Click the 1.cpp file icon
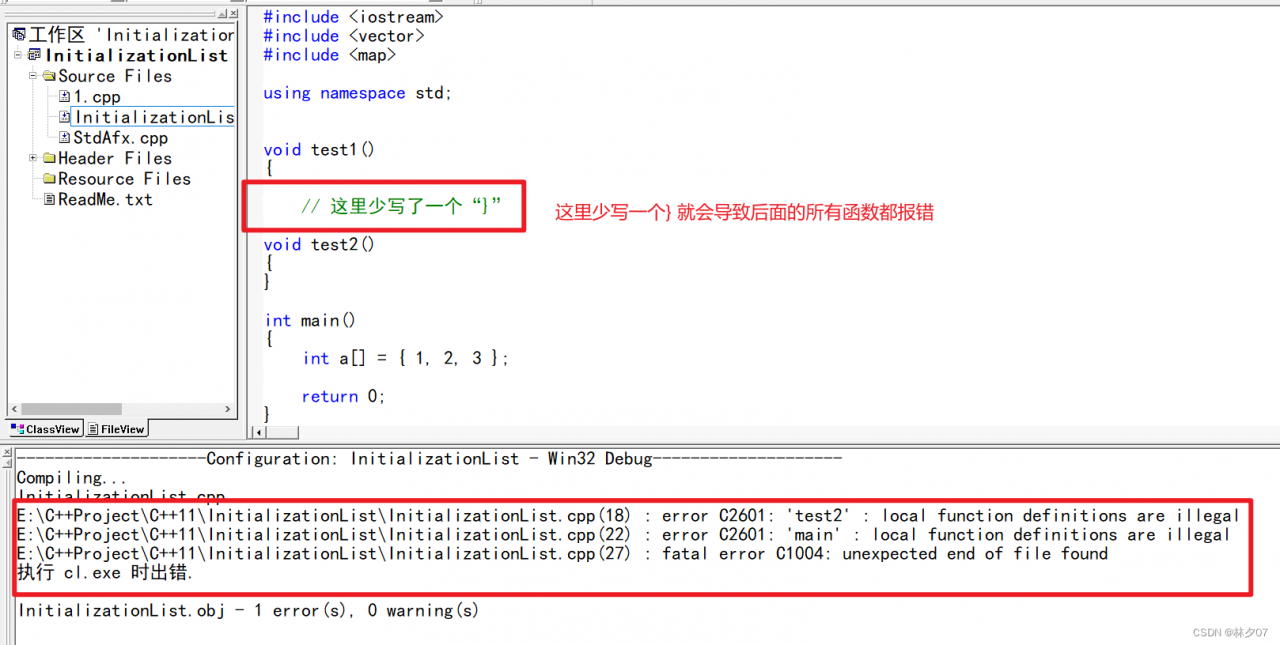 [64, 97]
